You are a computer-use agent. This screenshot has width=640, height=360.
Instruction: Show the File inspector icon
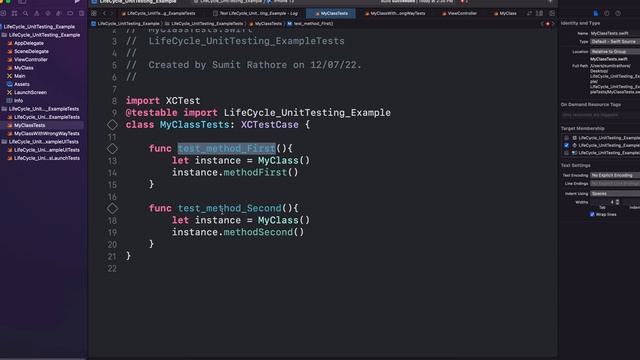pos(596,13)
